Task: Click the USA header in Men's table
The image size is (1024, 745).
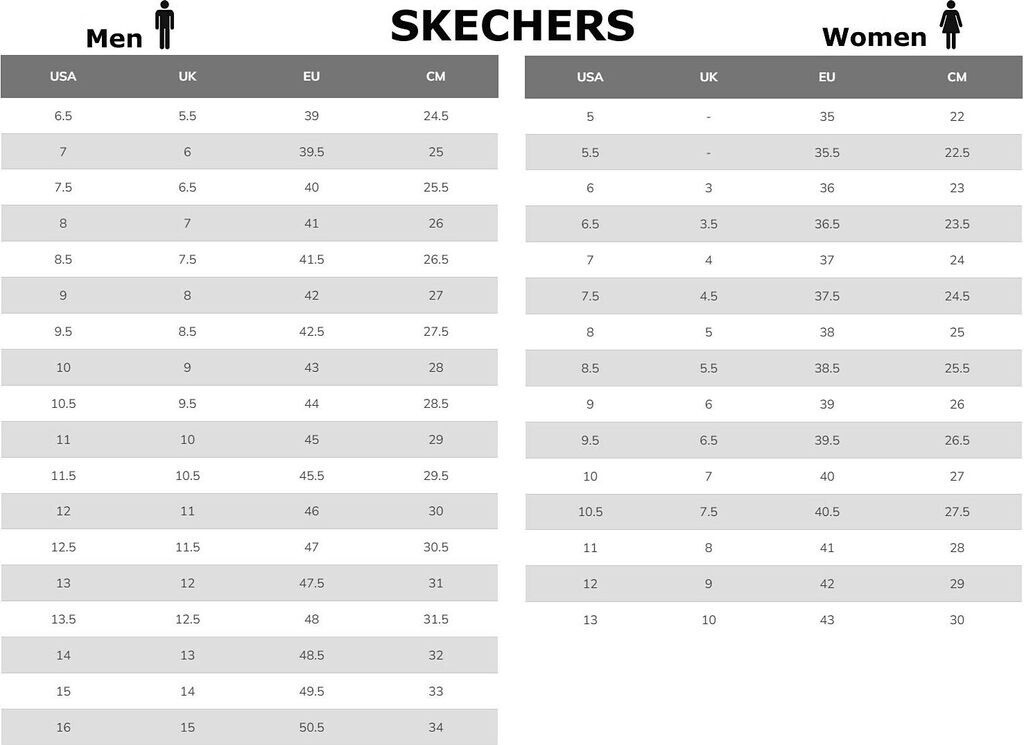Action: [63, 76]
